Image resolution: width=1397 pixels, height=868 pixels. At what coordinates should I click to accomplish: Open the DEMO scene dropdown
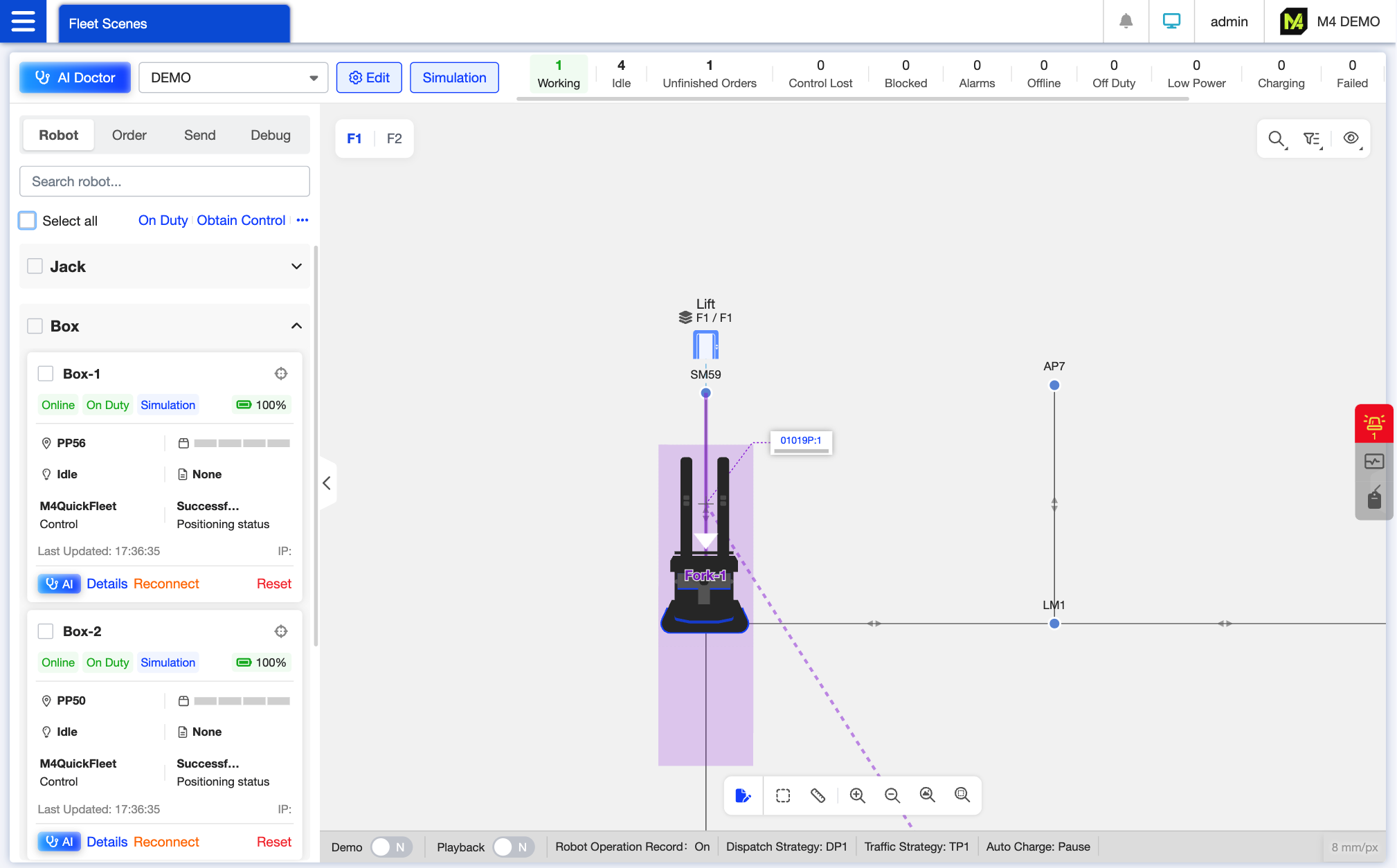tap(233, 78)
